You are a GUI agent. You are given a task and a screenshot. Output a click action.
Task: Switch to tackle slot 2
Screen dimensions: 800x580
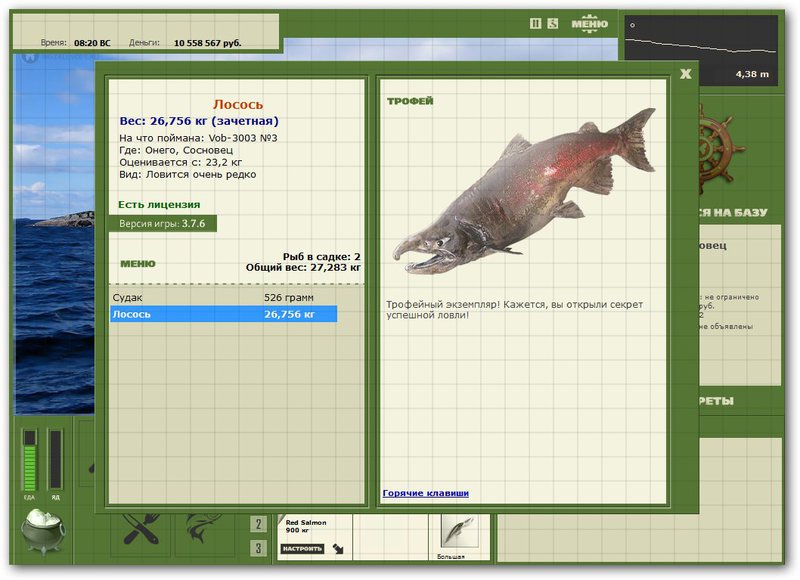tap(258, 524)
